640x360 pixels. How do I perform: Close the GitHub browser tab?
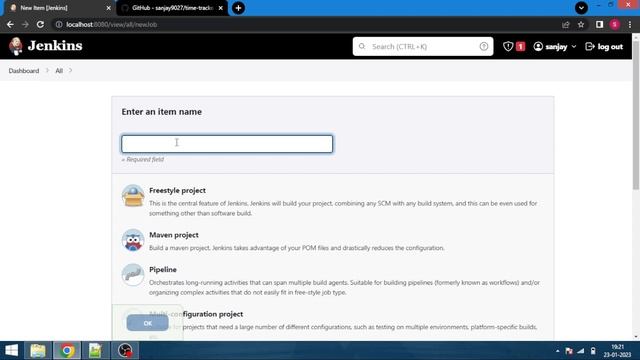[x=221, y=8]
